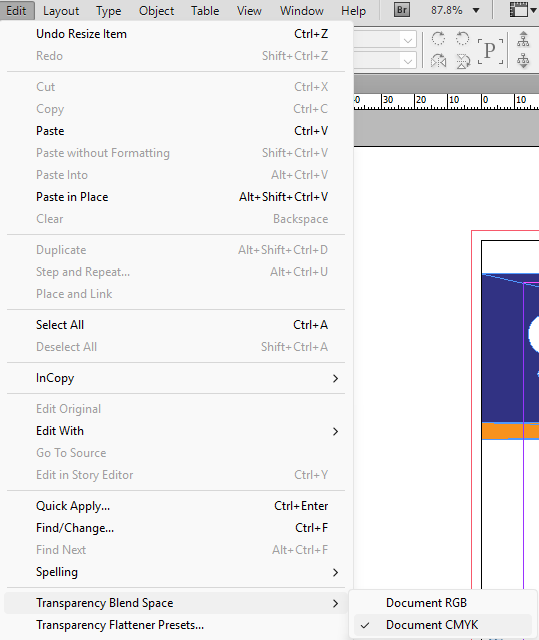Click greyed Edit Original
Viewport: 539px width, 640px height.
coord(176,409)
